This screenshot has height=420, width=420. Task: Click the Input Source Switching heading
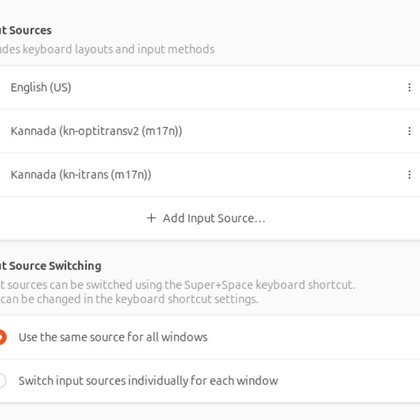click(x=51, y=266)
